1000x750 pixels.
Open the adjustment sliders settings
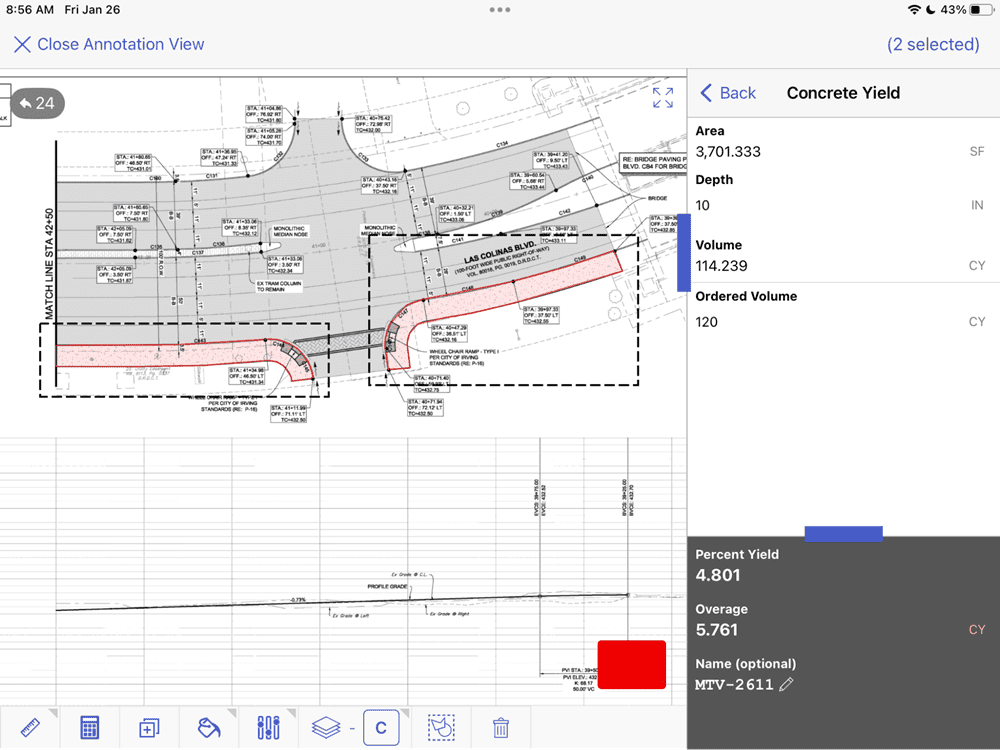tap(268, 727)
